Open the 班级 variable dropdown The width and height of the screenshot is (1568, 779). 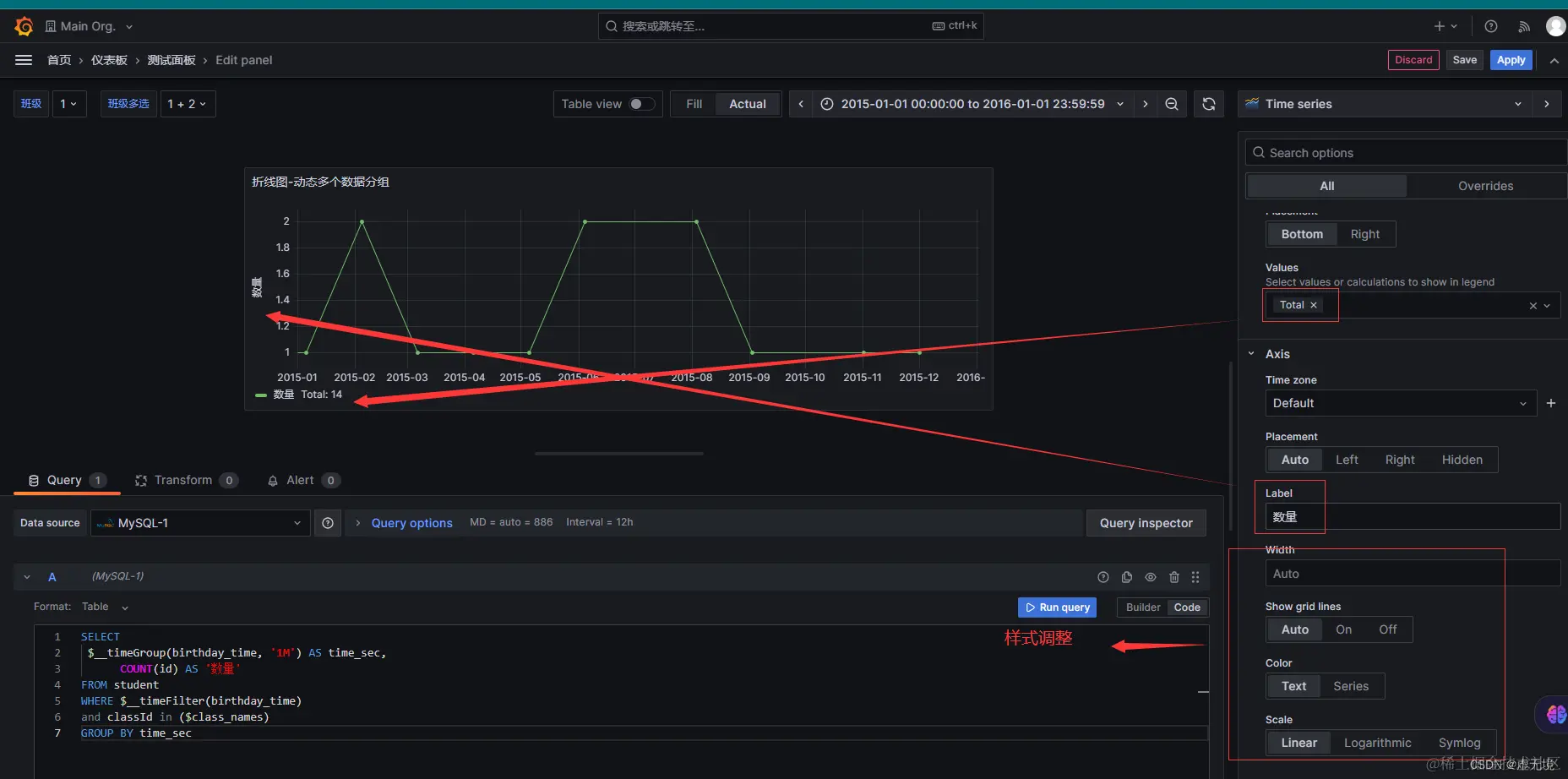coord(69,104)
